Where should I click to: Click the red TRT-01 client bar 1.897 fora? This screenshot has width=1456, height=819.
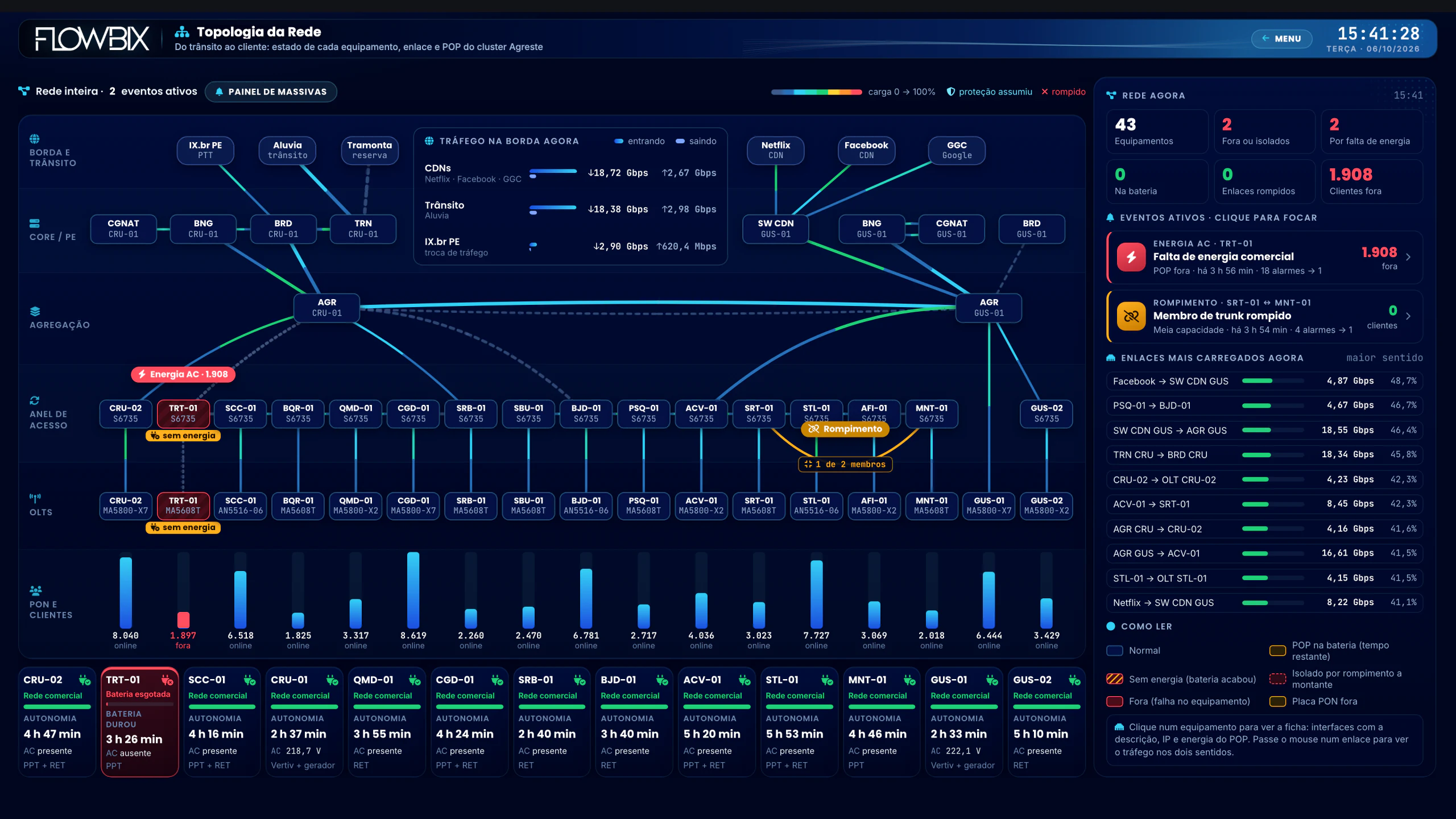coord(183,619)
